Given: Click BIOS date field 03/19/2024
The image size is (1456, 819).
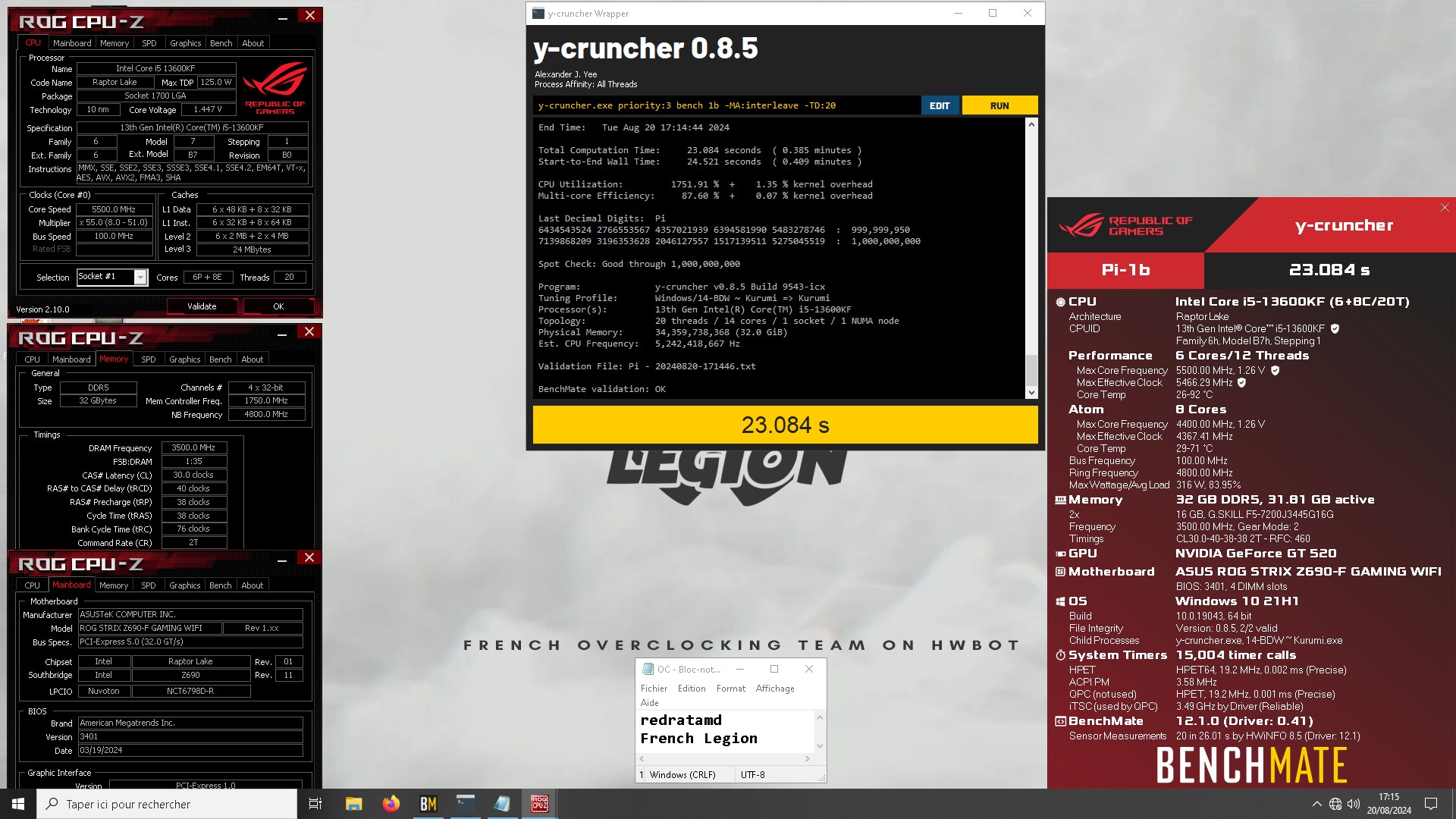Looking at the screenshot, I should pyautogui.click(x=190, y=751).
